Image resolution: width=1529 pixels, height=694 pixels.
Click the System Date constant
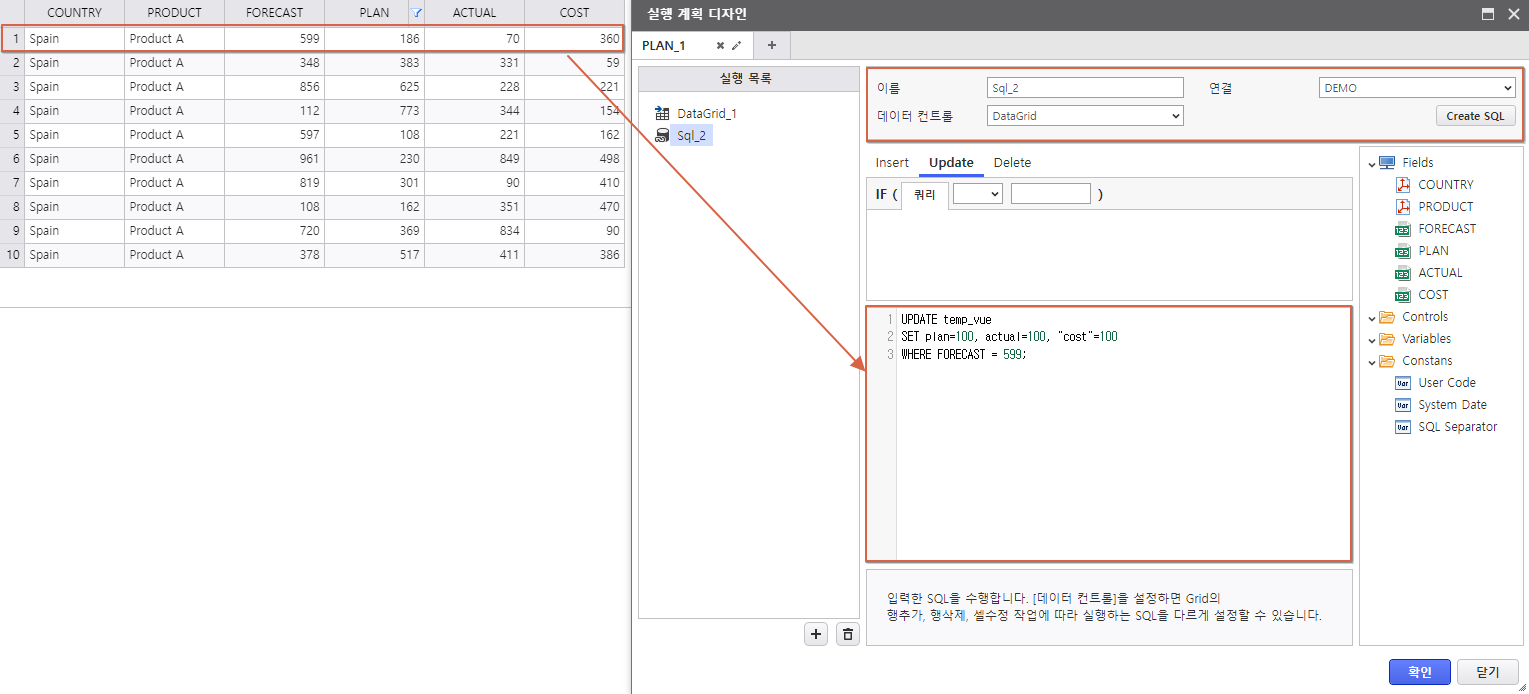[x=1451, y=405]
